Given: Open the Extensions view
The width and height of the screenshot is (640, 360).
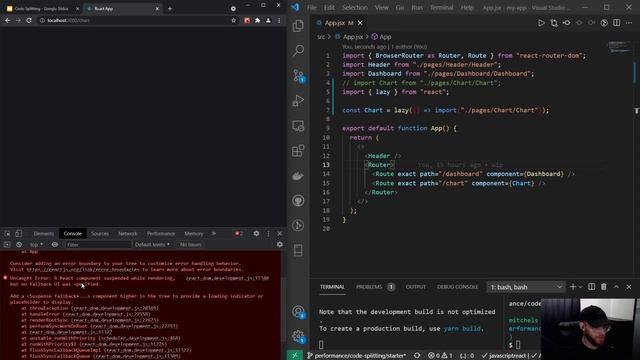Looking at the screenshot, I should click(298, 151).
